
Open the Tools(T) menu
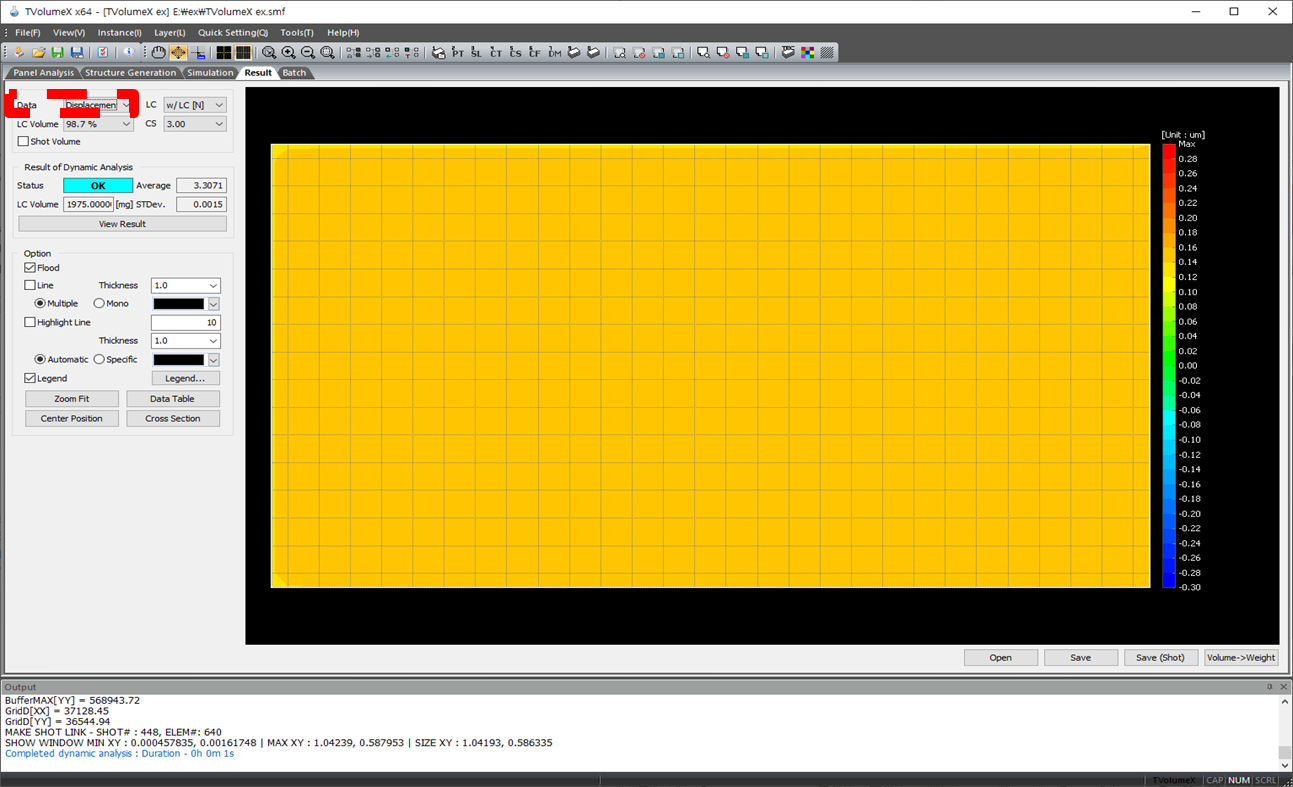pyautogui.click(x=297, y=32)
